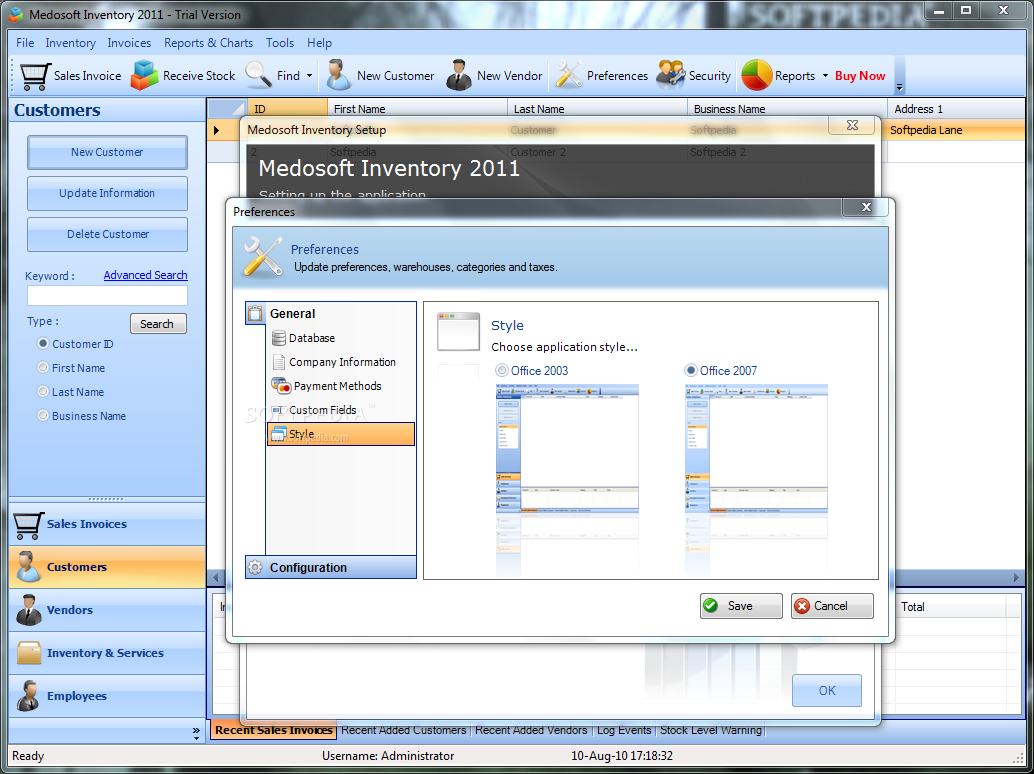The image size is (1034, 774).
Task: Click horizontal scrollbar right arrow
Action: [1016, 578]
